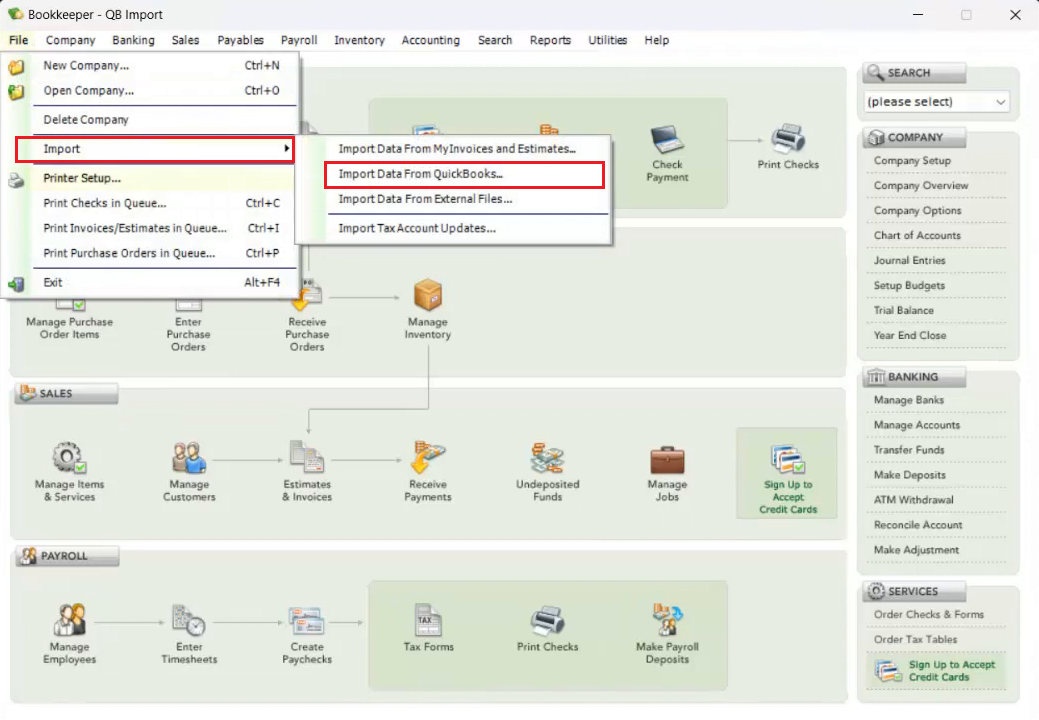
Task: Open the Reports menu
Action: [x=550, y=40]
